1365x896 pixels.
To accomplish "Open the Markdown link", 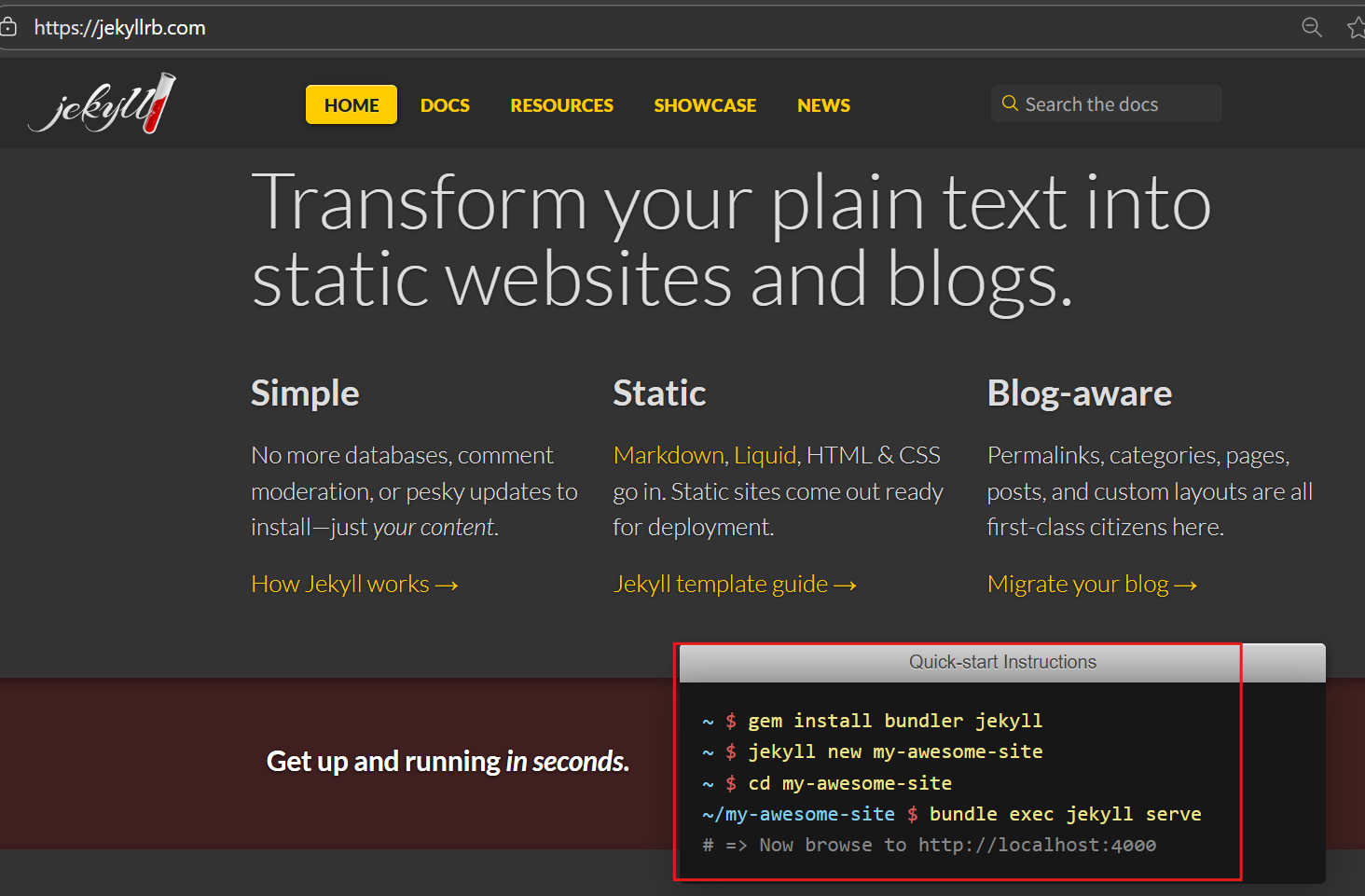I will [x=669, y=455].
